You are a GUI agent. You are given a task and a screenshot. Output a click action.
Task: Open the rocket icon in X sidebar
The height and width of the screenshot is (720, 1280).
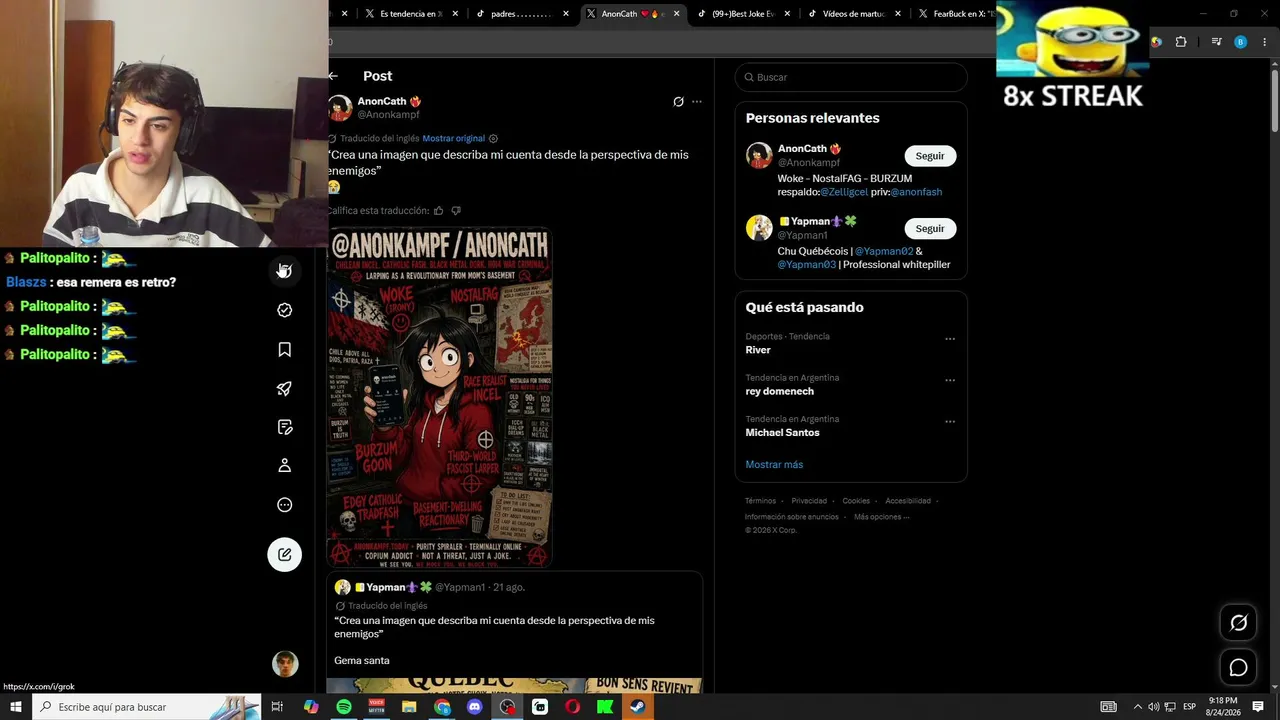tap(285, 388)
